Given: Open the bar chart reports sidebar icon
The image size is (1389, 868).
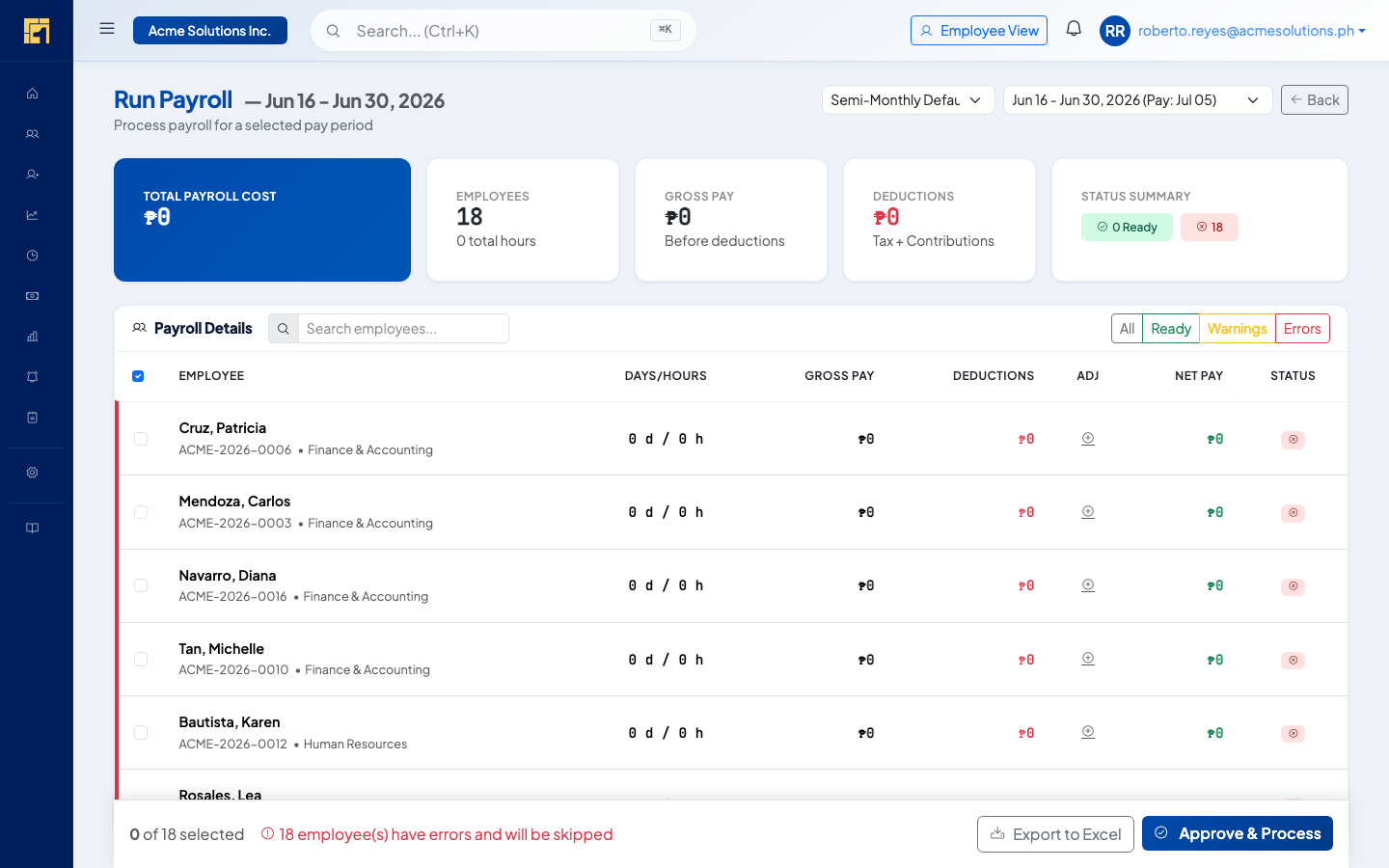Looking at the screenshot, I should [x=32, y=337].
